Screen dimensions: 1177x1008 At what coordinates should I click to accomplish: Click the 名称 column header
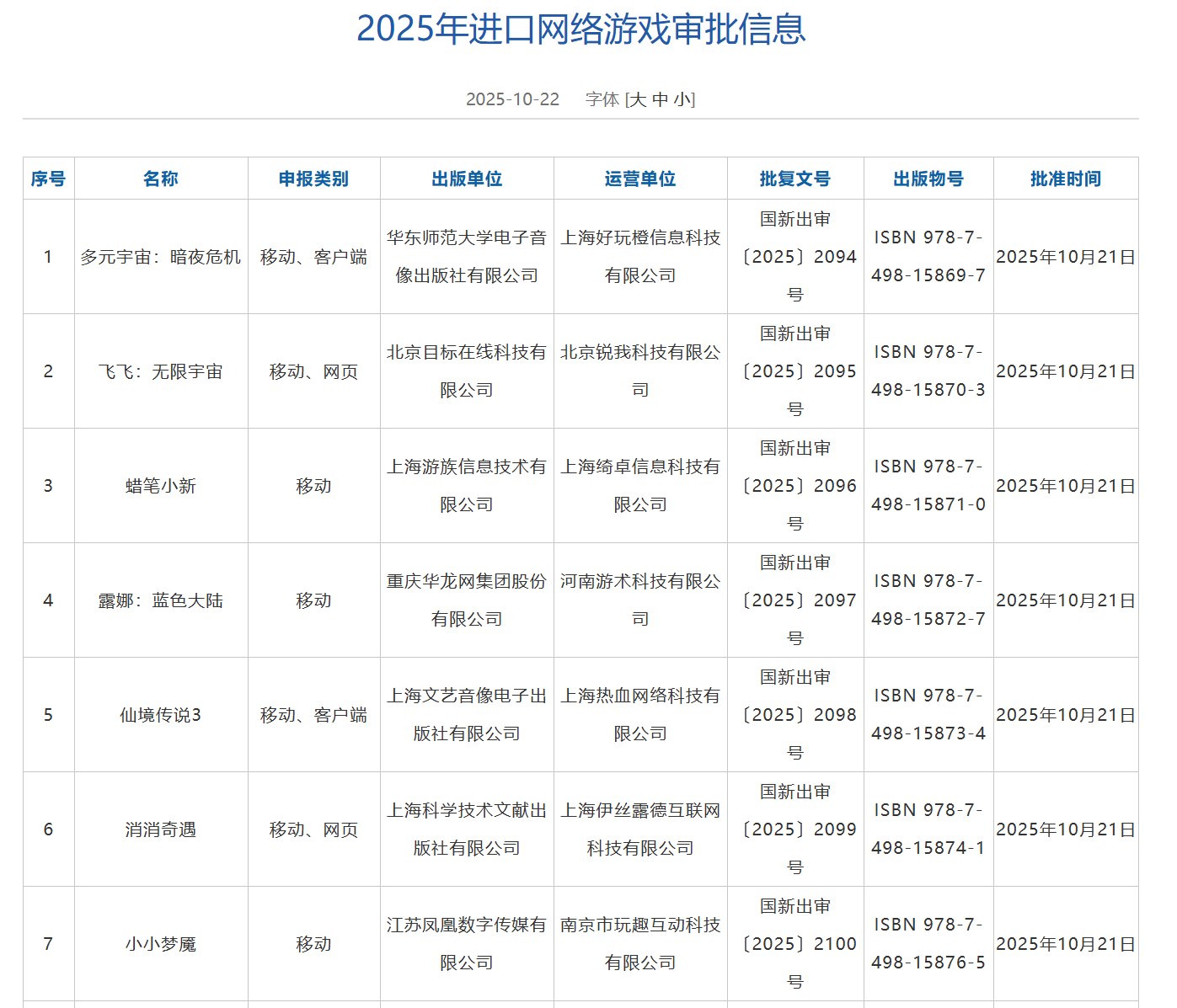(161, 179)
